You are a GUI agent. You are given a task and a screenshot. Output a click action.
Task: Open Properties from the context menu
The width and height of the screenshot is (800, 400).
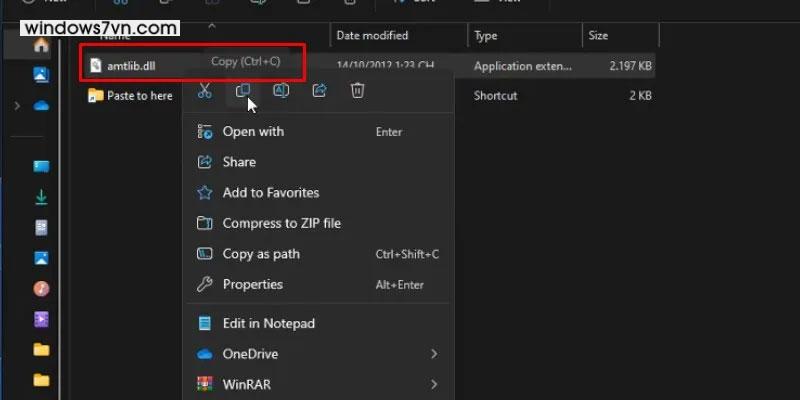[252, 284]
